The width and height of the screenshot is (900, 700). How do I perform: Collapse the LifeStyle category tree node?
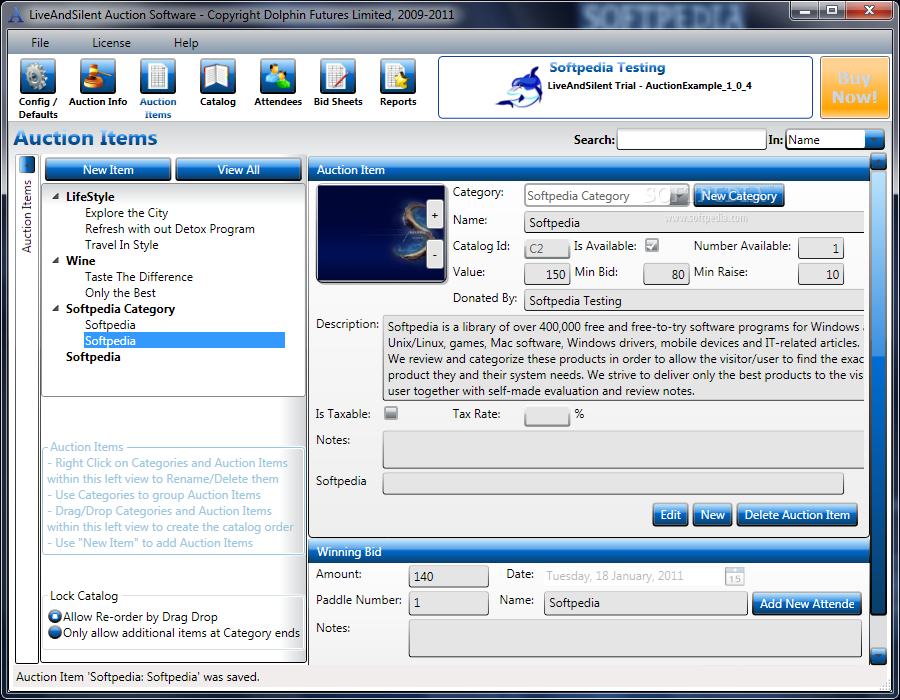(56, 197)
